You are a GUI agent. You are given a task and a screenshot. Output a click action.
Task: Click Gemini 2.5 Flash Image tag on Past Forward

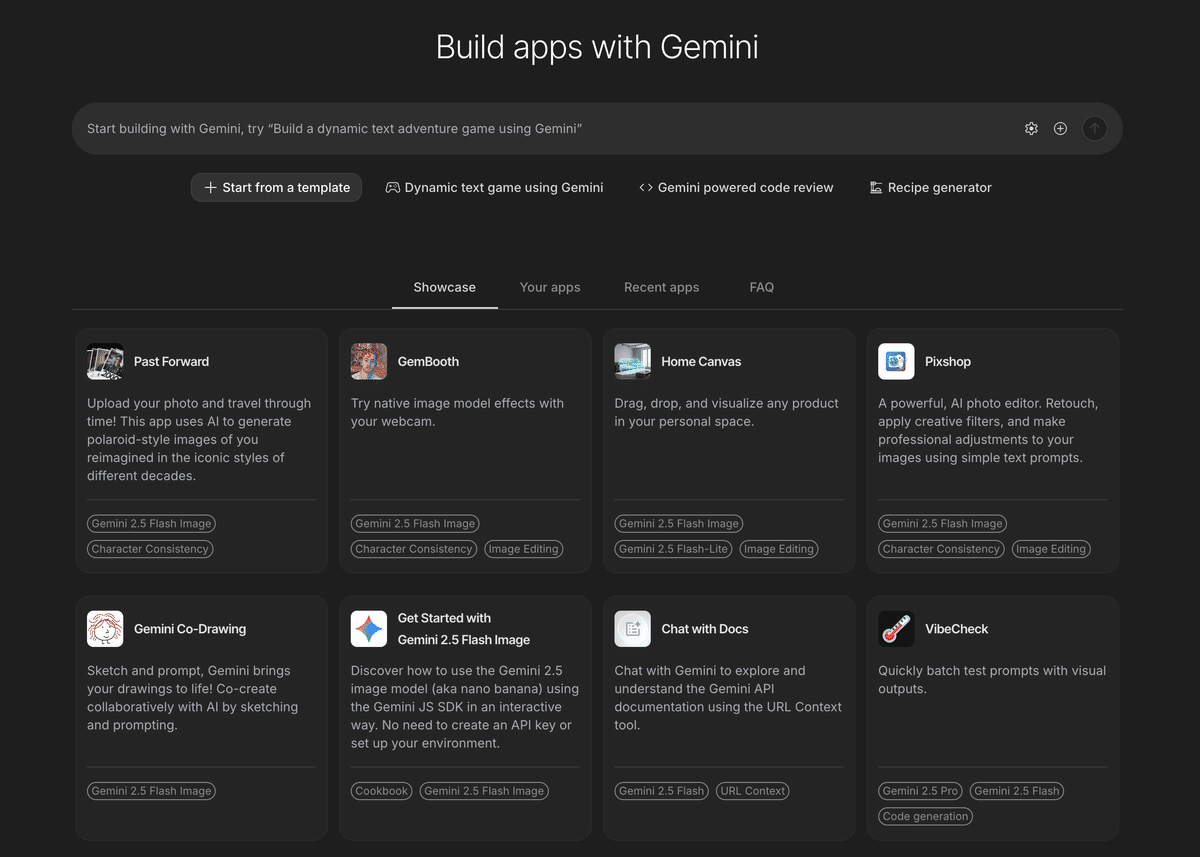click(x=151, y=523)
